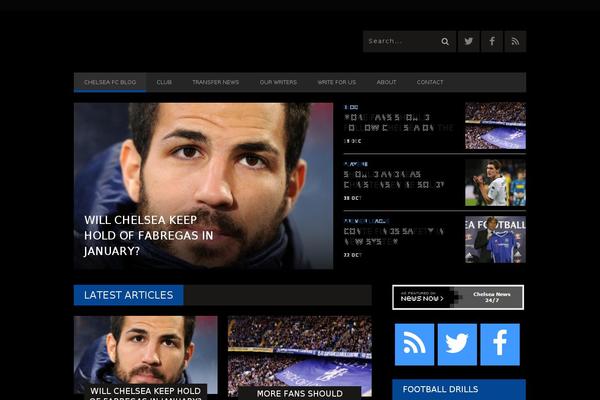Open Fabregas article thumbnail under Latest Articles
The width and height of the screenshot is (600, 400).
click(146, 350)
